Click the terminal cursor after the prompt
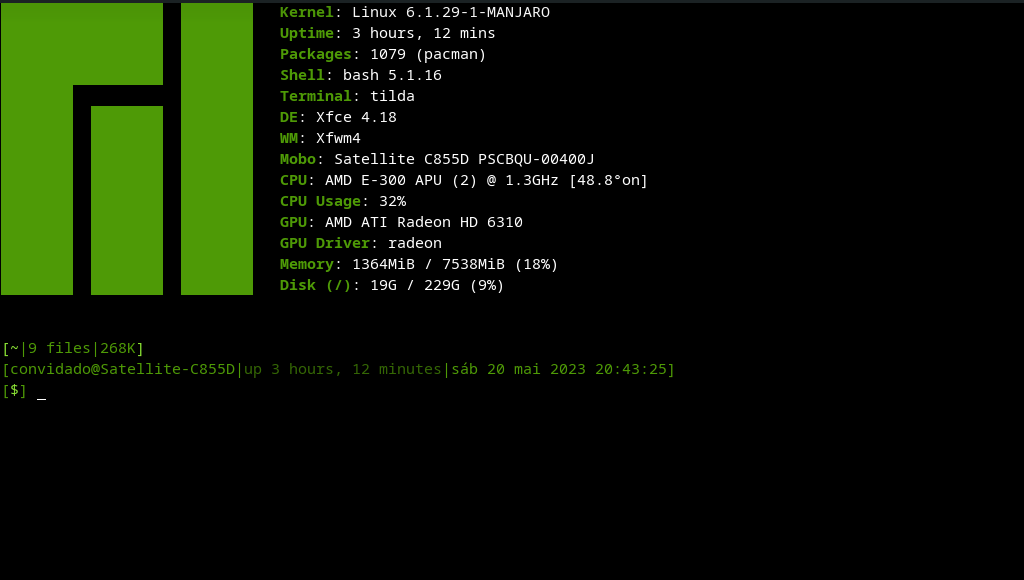Image resolution: width=1024 pixels, height=580 pixels. point(41,397)
